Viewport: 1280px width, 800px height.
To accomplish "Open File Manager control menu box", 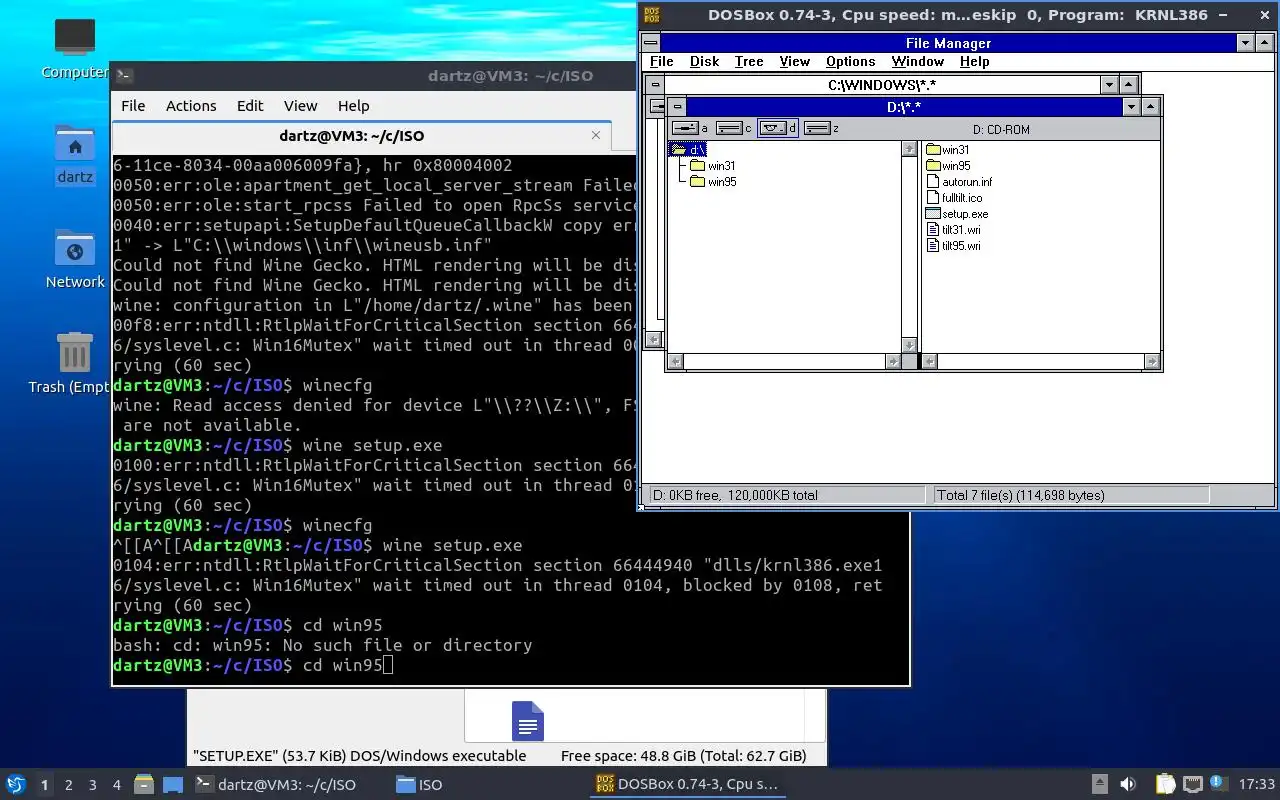I will [x=651, y=43].
